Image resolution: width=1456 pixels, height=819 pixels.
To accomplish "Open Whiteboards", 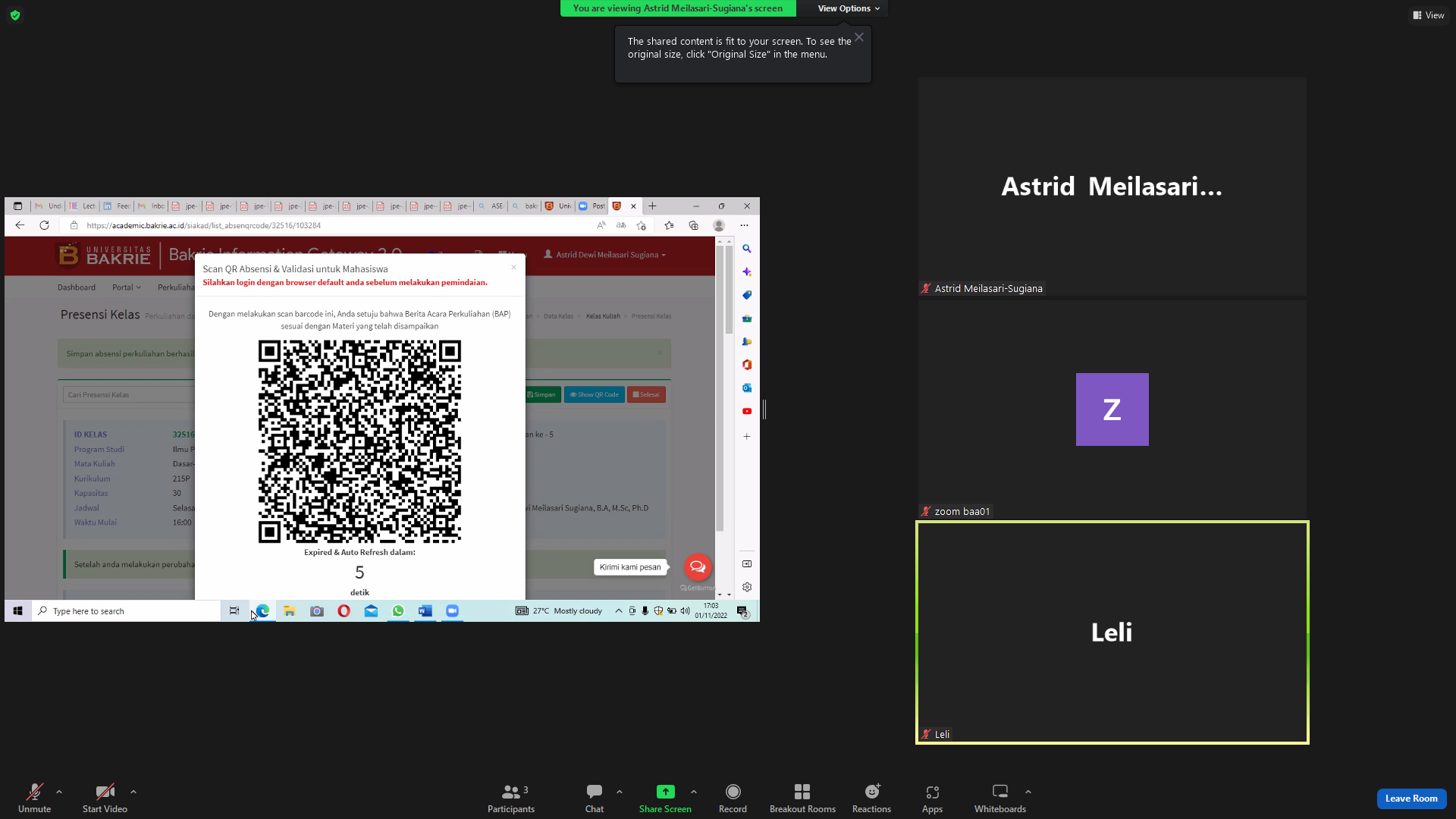I will [999, 799].
